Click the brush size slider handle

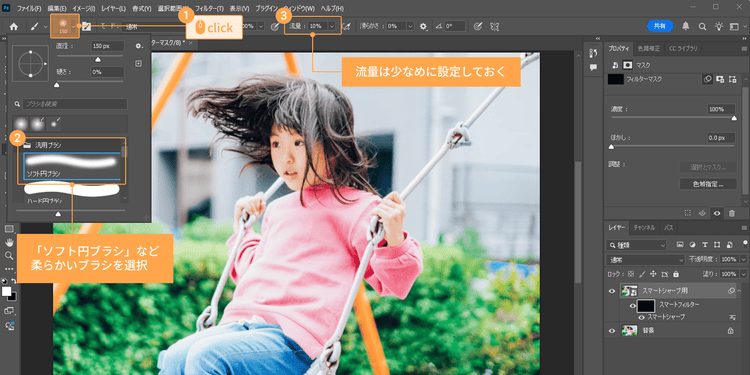tap(98, 59)
